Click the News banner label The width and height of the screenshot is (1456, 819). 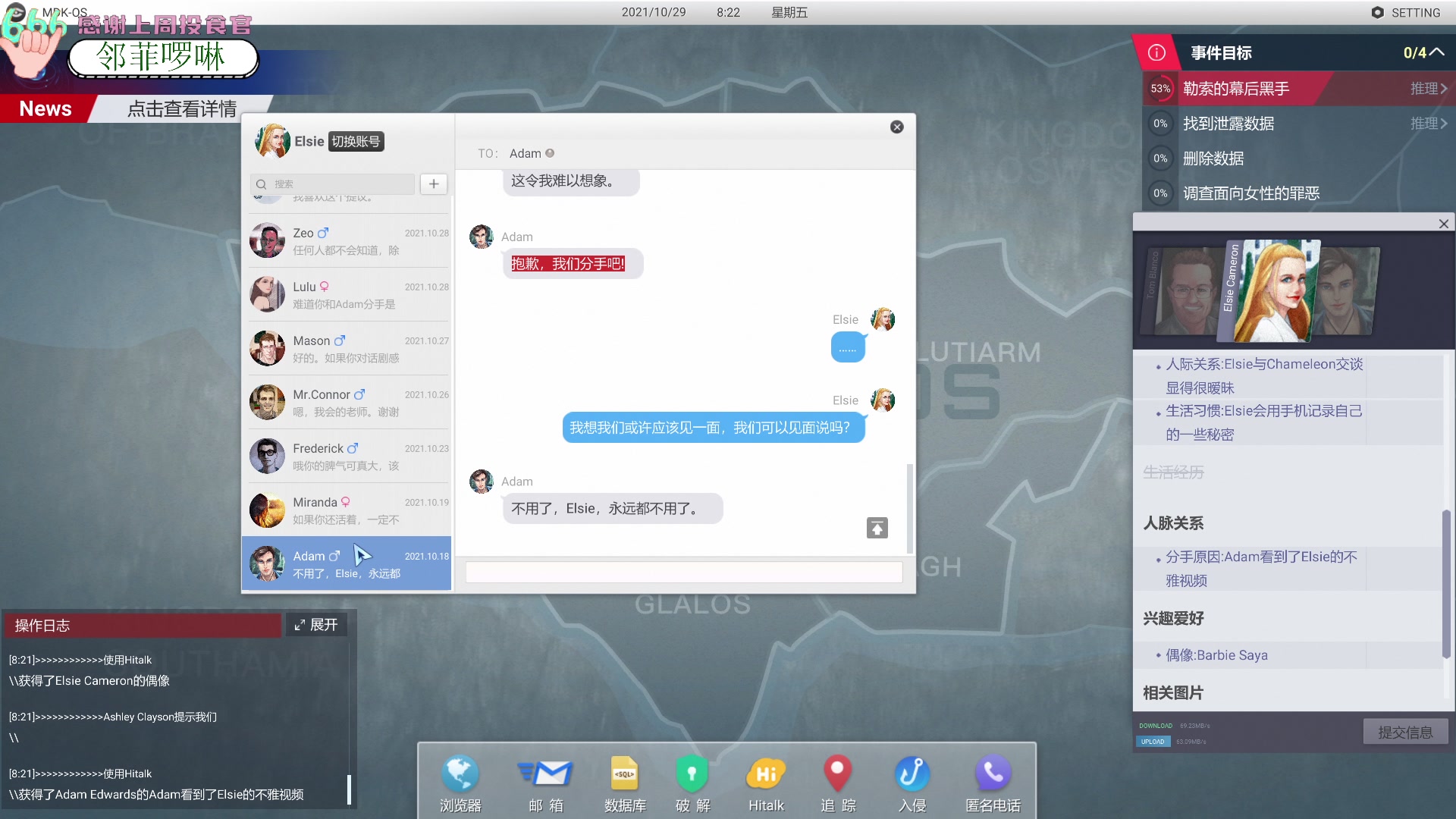click(45, 108)
